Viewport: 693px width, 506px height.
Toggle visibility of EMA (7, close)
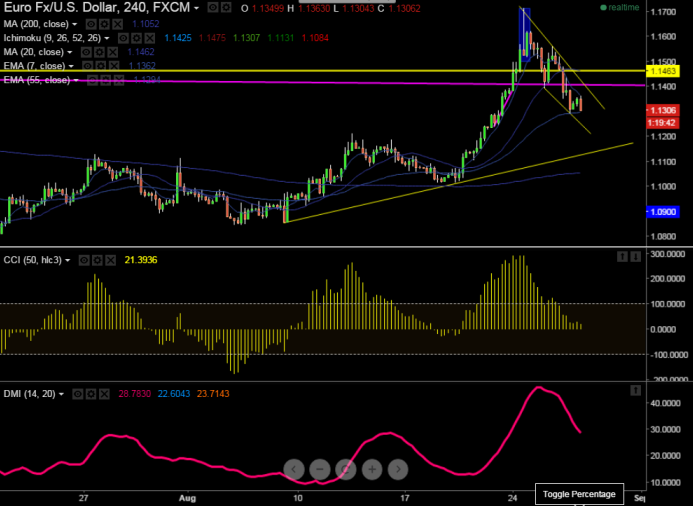click(x=88, y=66)
